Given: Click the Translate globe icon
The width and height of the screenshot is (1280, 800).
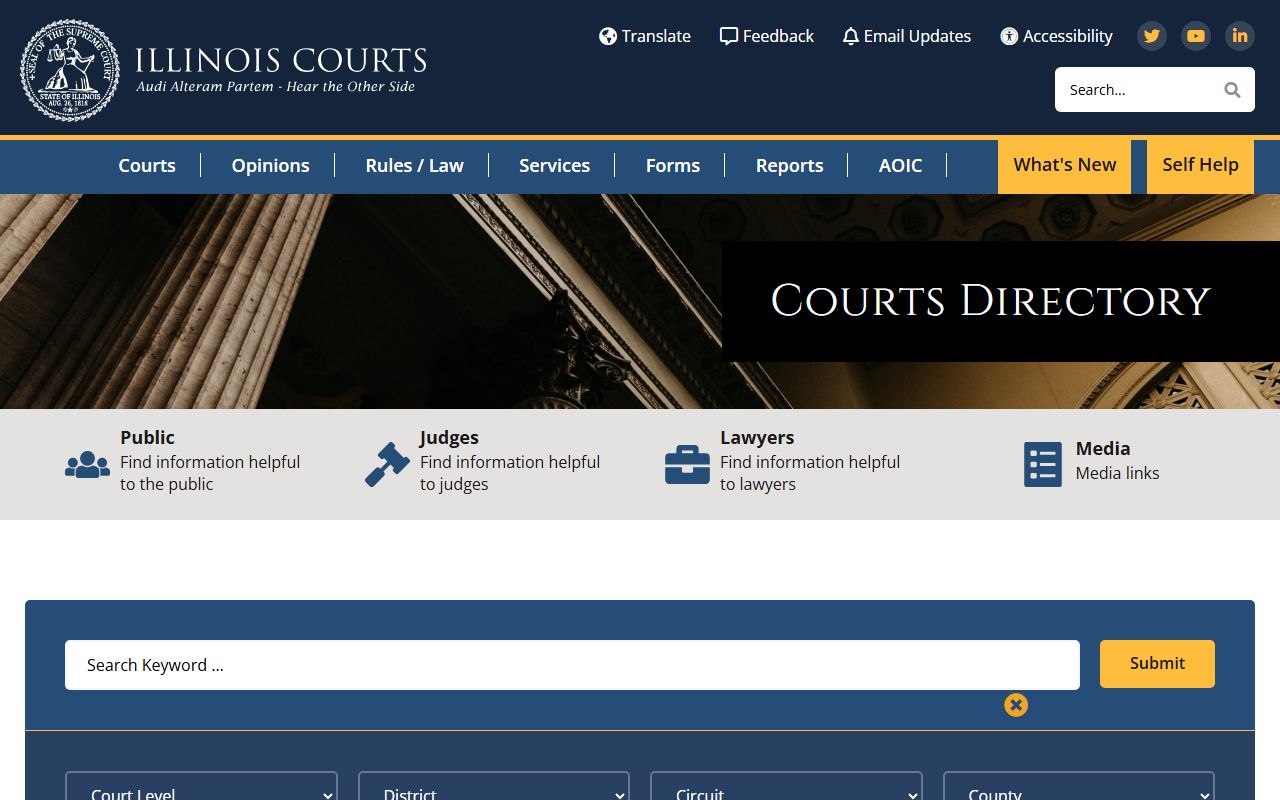Looking at the screenshot, I should (608, 36).
